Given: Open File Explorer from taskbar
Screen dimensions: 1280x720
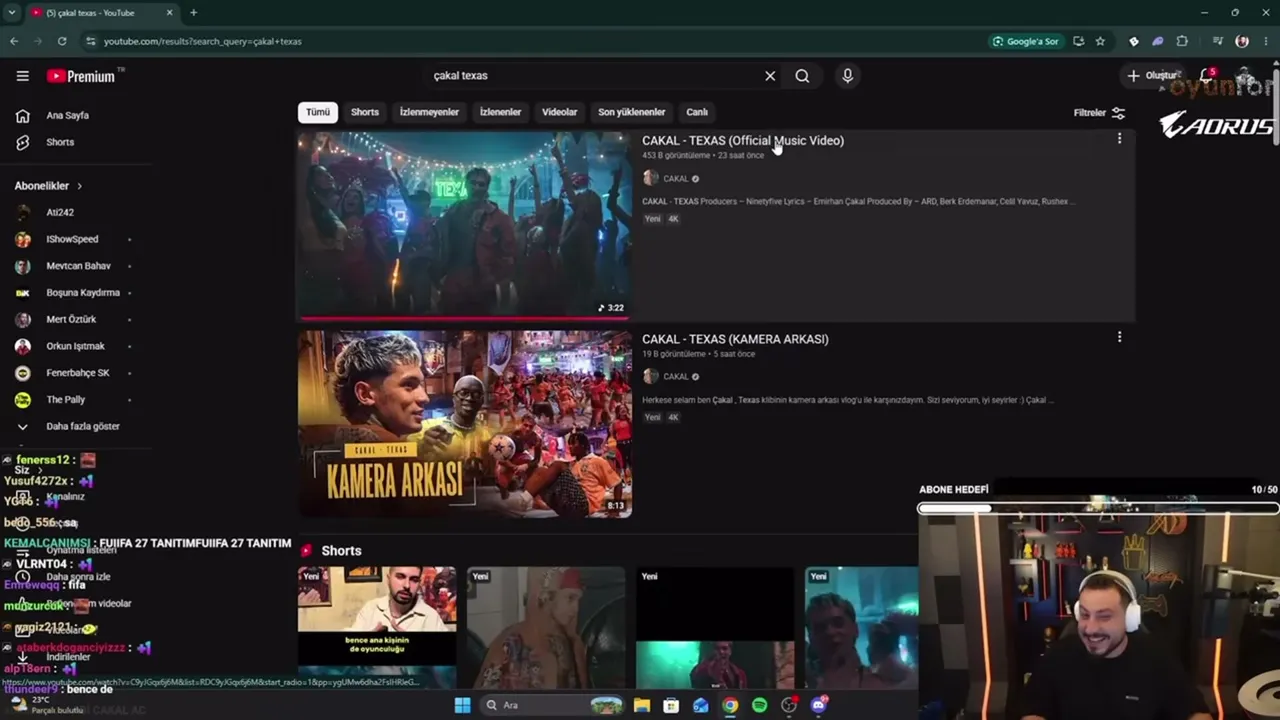Looking at the screenshot, I should pos(642,705).
